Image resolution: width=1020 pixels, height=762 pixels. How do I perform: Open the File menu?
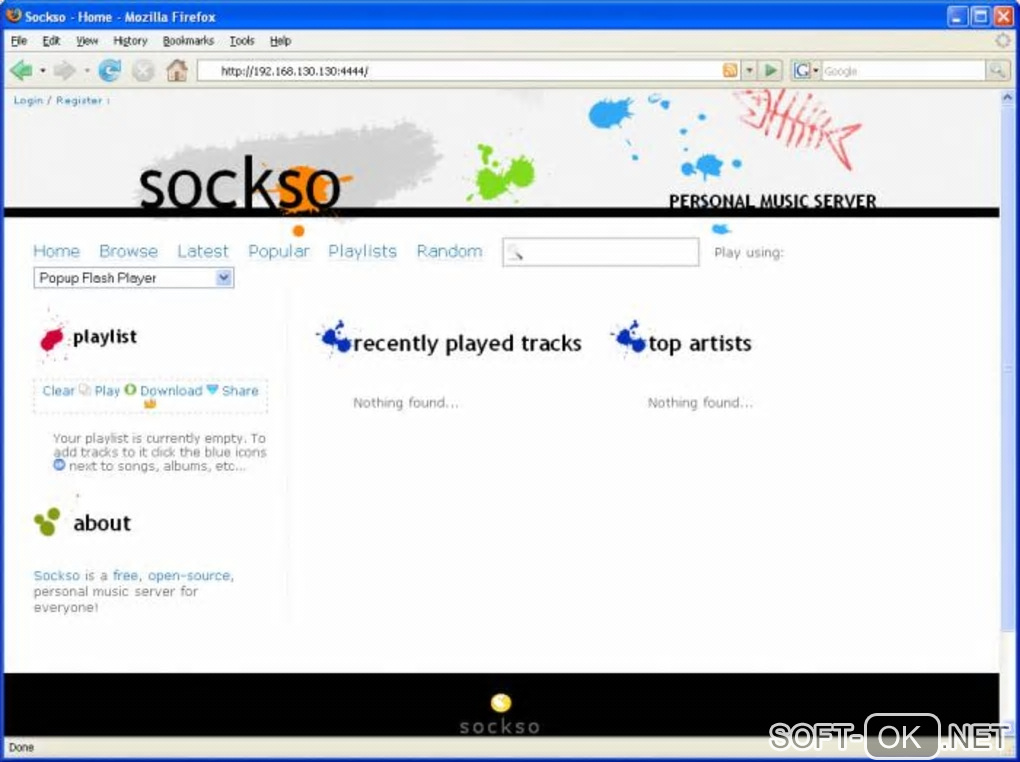point(19,41)
